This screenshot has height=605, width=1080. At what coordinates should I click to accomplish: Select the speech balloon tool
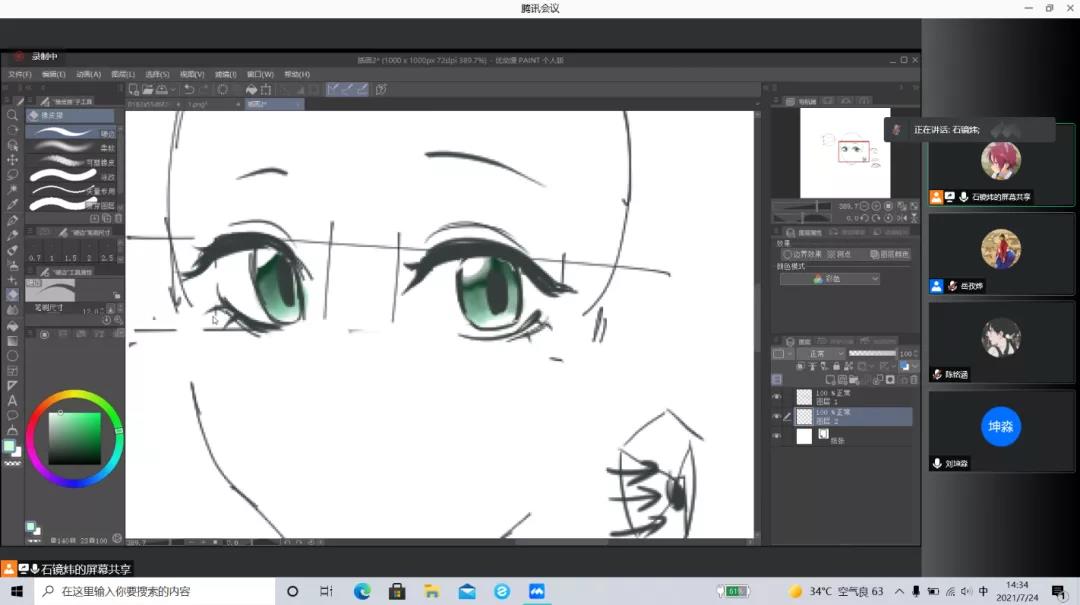pos(12,415)
